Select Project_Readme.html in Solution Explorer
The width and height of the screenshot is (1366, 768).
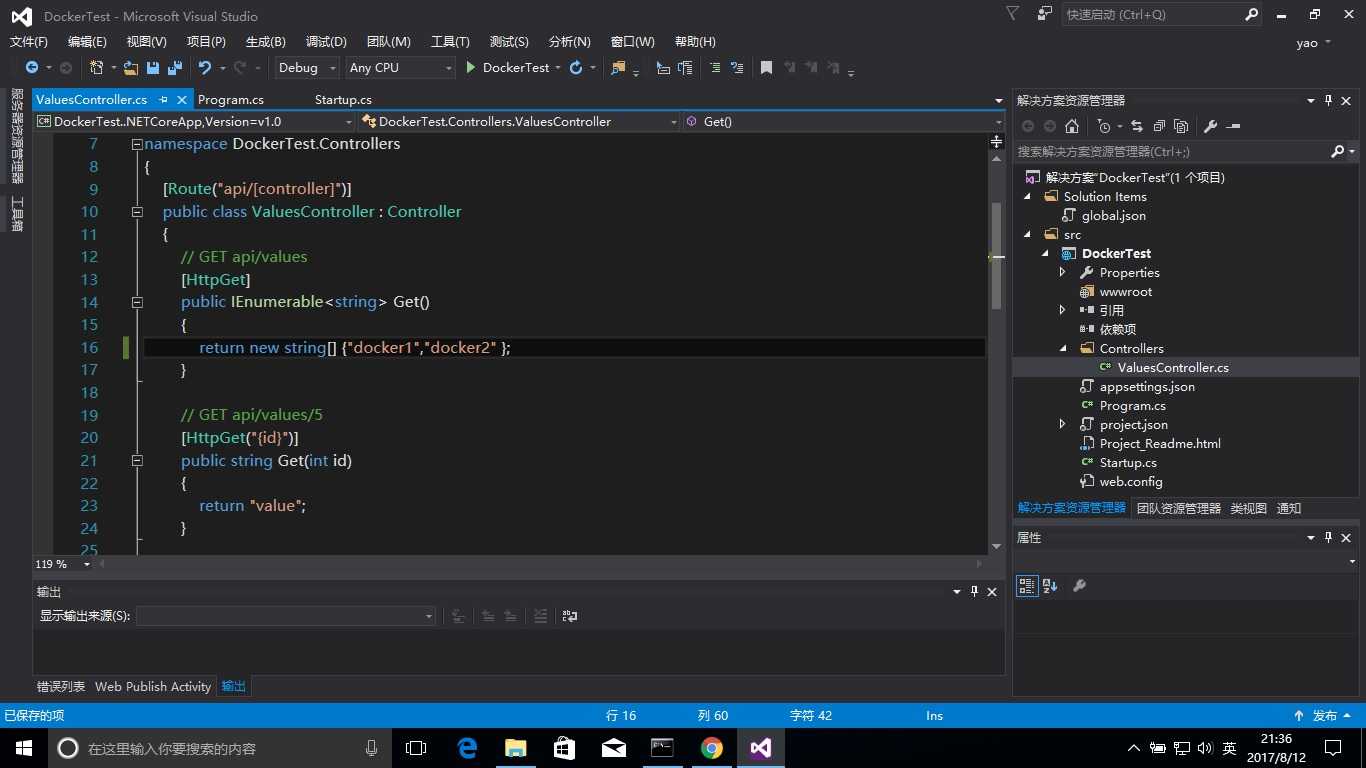1160,443
